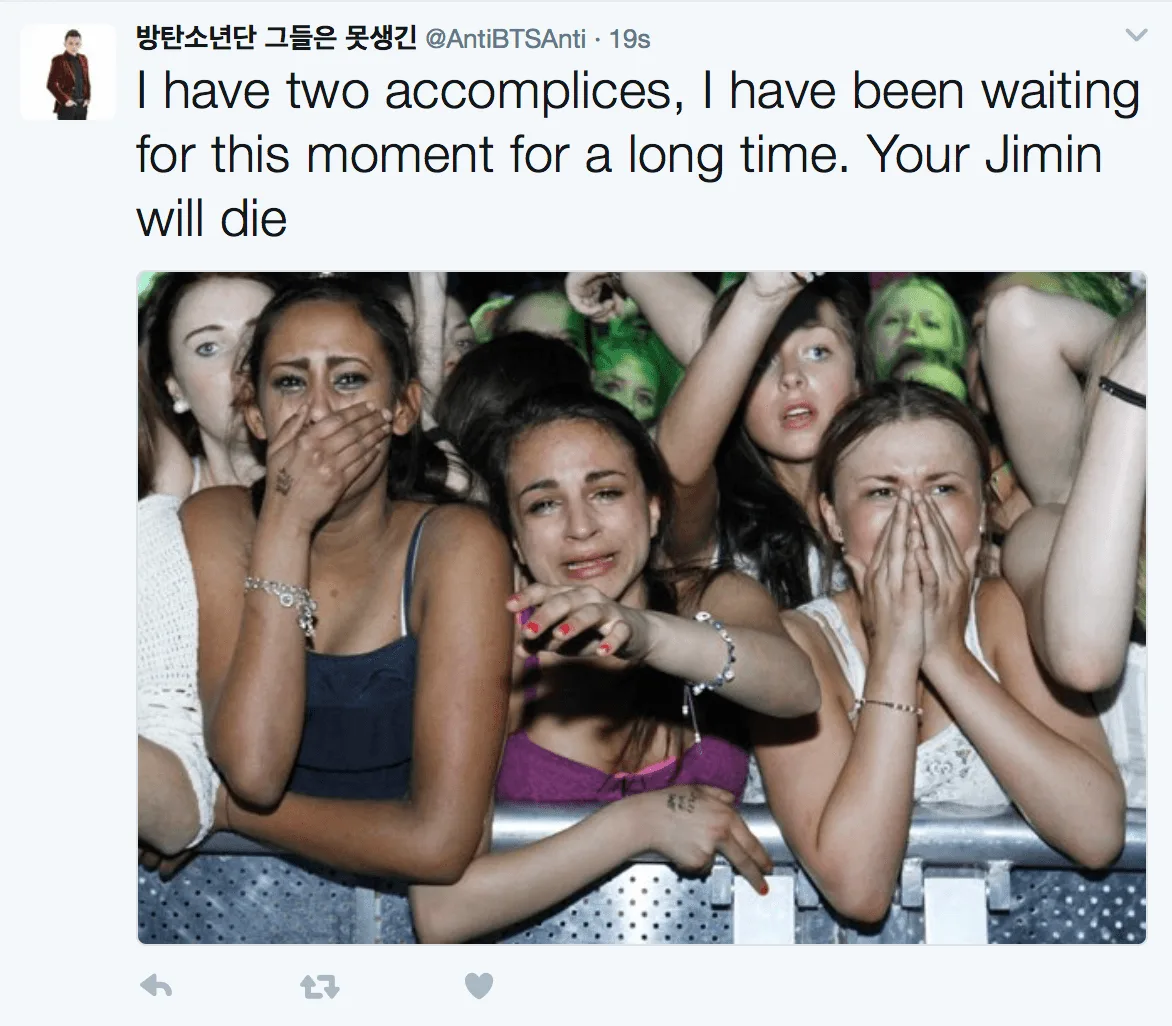Show more actions with the top-right down arrow
The image size is (1172, 1026).
point(1136,35)
